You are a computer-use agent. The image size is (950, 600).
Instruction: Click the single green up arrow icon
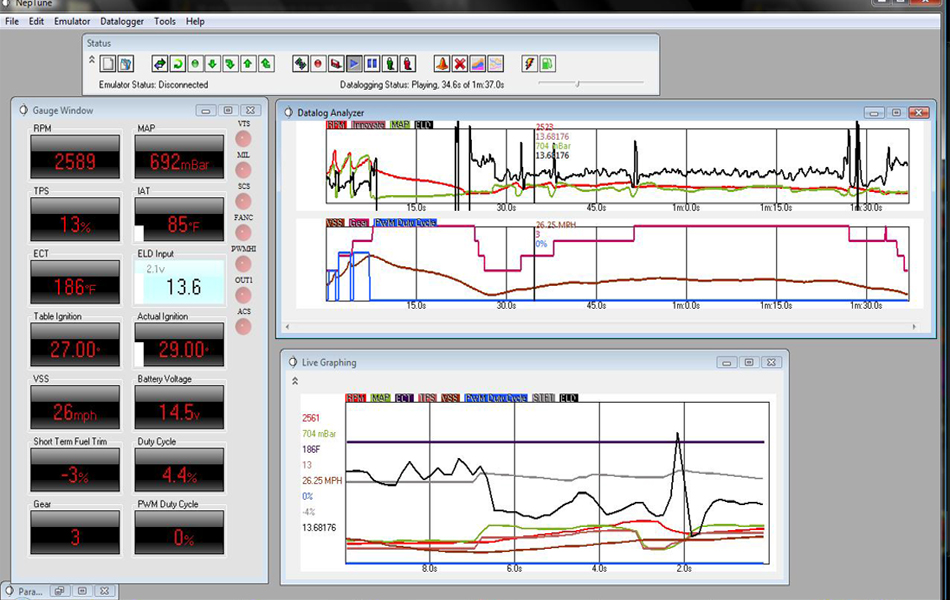(x=248, y=64)
